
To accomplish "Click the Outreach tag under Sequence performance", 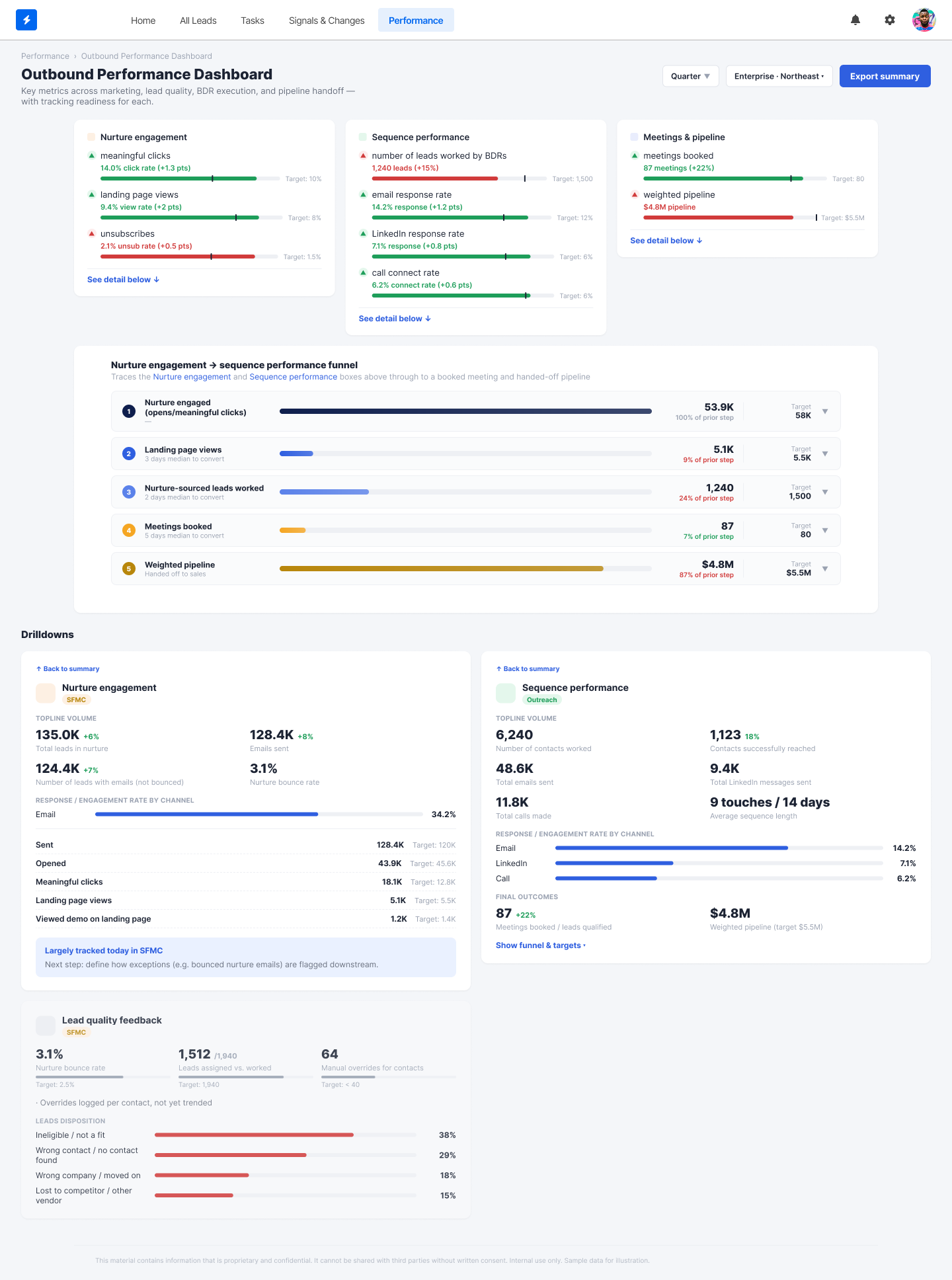I will pos(542,700).
